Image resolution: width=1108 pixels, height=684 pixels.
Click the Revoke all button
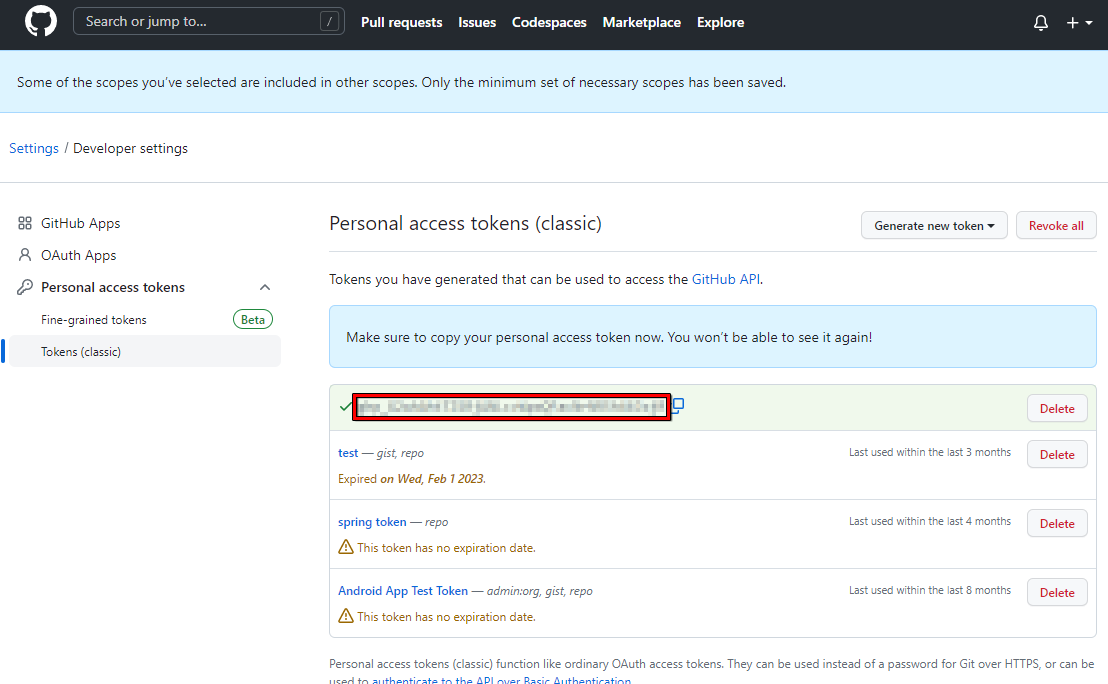pos(1056,225)
